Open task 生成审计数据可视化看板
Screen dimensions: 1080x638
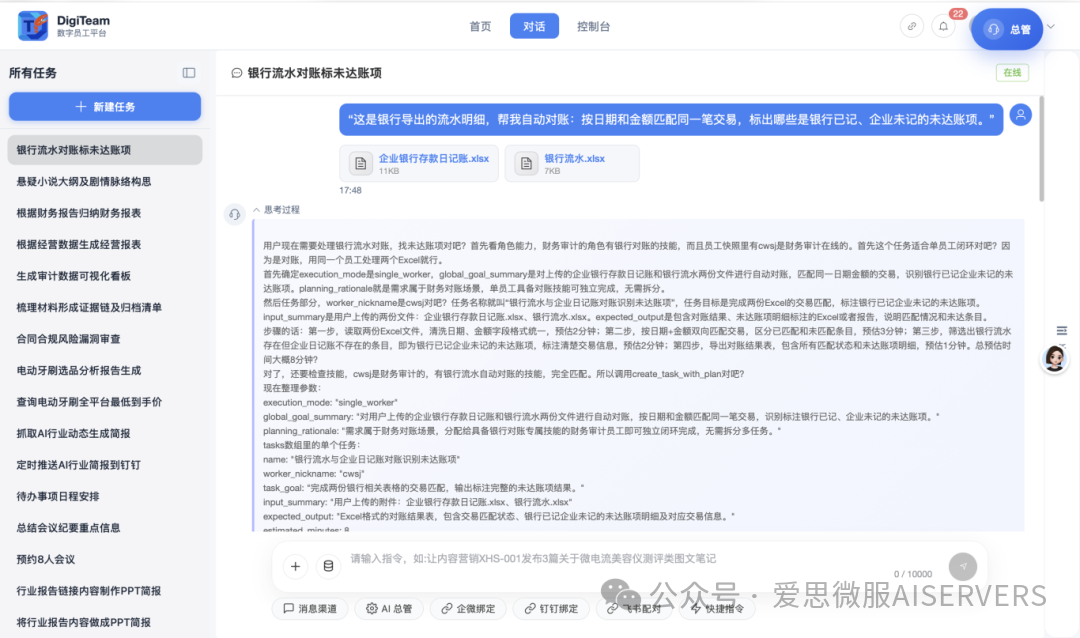click(105, 276)
